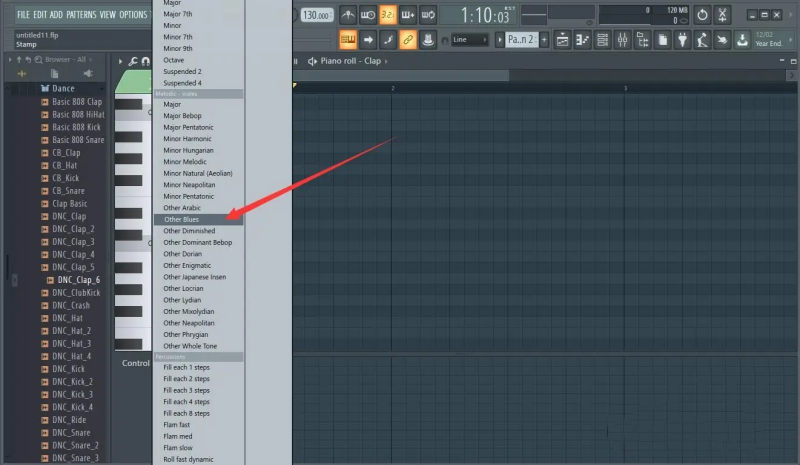Open the PATTERNS menu
Screen dimensions: 800x465
(x=81, y=14)
